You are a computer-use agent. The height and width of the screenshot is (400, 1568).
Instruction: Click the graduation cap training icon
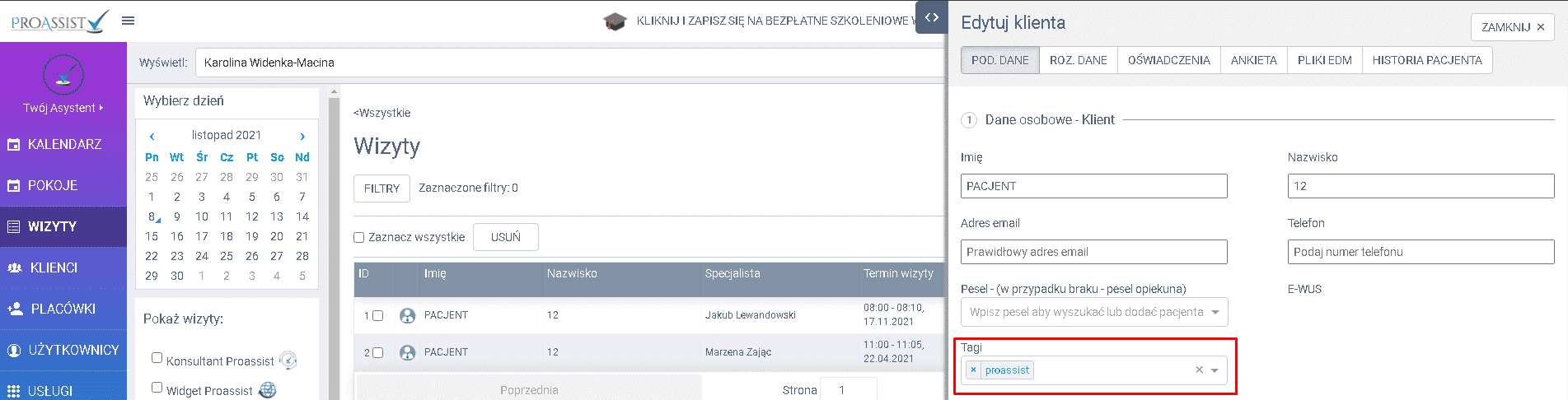click(x=615, y=21)
